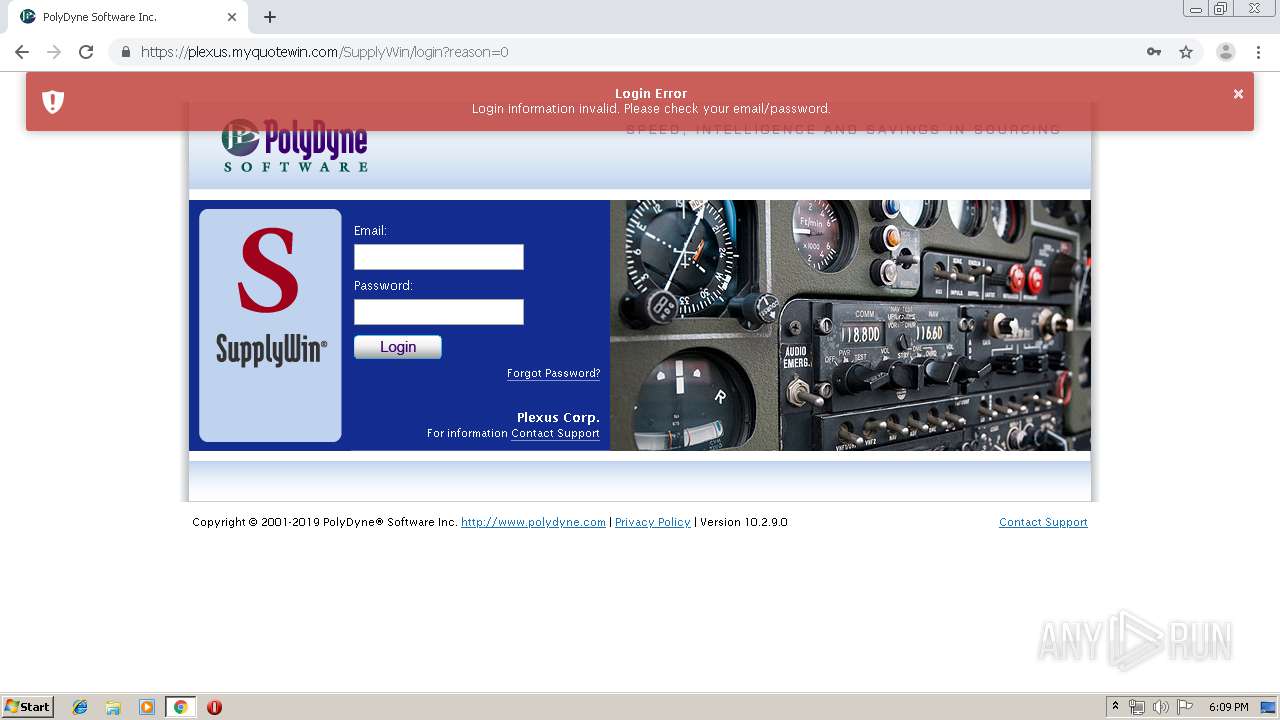
Task: Open a new browser tab
Action: (270, 17)
